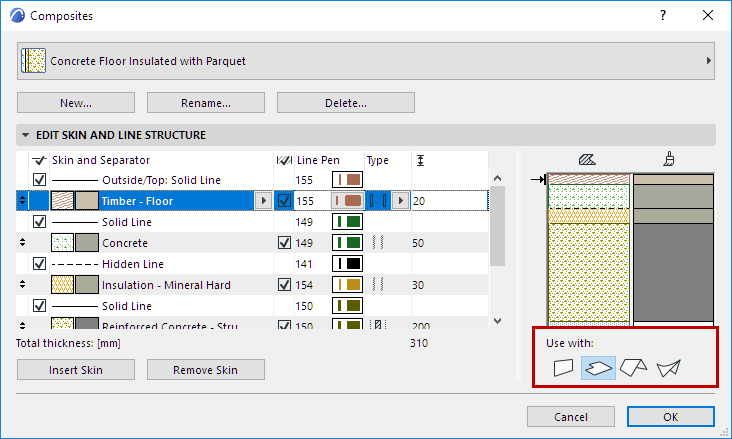This screenshot has width=732, height=439.
Task: Select the Roof 'Use with' icon
Action: 633,368
